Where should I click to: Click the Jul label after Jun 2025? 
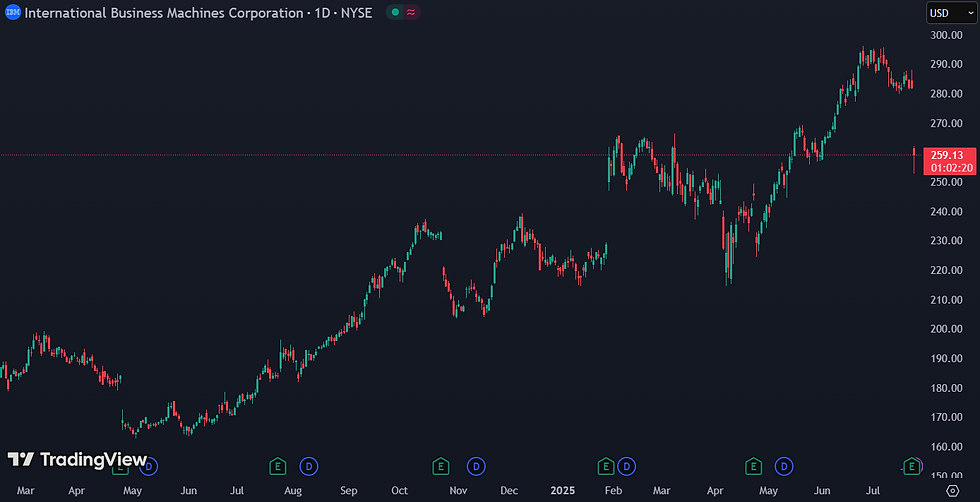point(875,491)
